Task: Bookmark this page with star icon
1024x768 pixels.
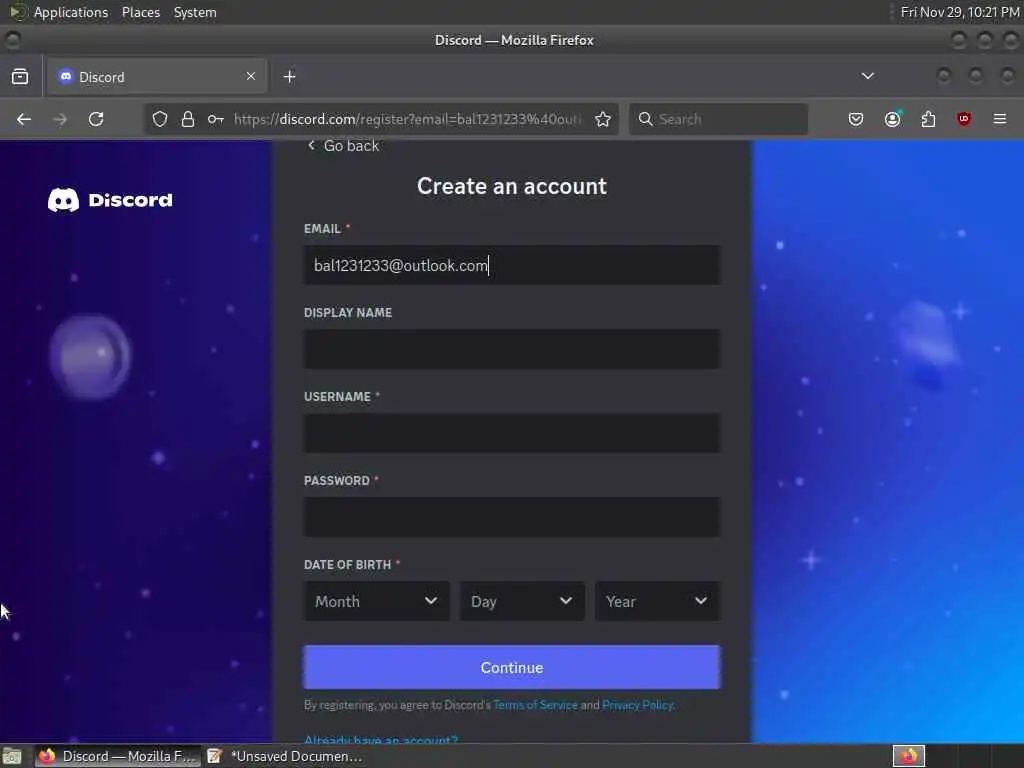Action: coord(603,119)
